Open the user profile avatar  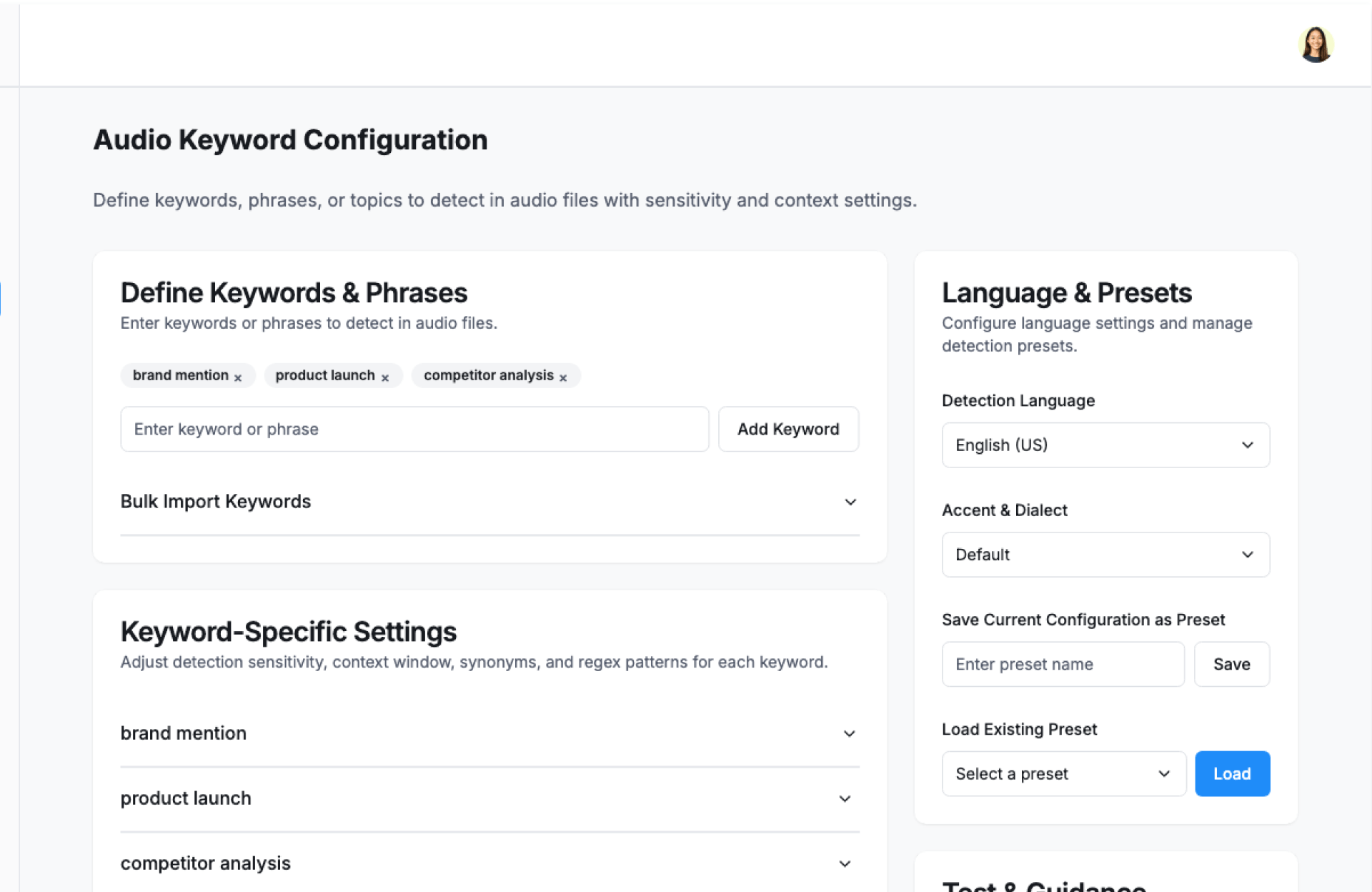click(x=1315, y=44)
